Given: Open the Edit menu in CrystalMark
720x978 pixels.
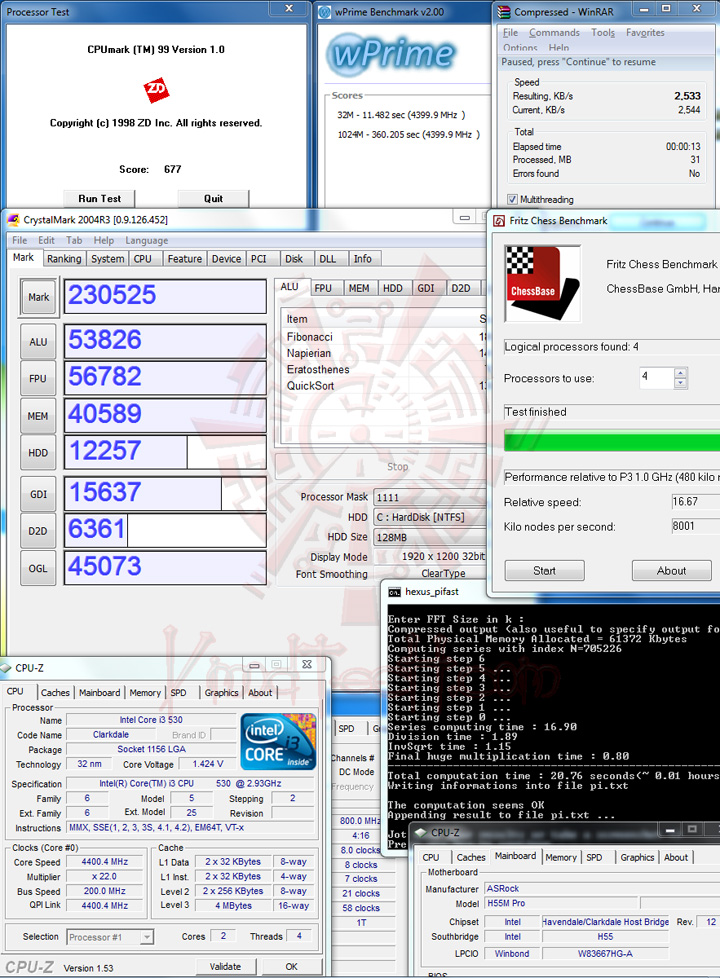Looking at the screenshot, I should 46,240.
